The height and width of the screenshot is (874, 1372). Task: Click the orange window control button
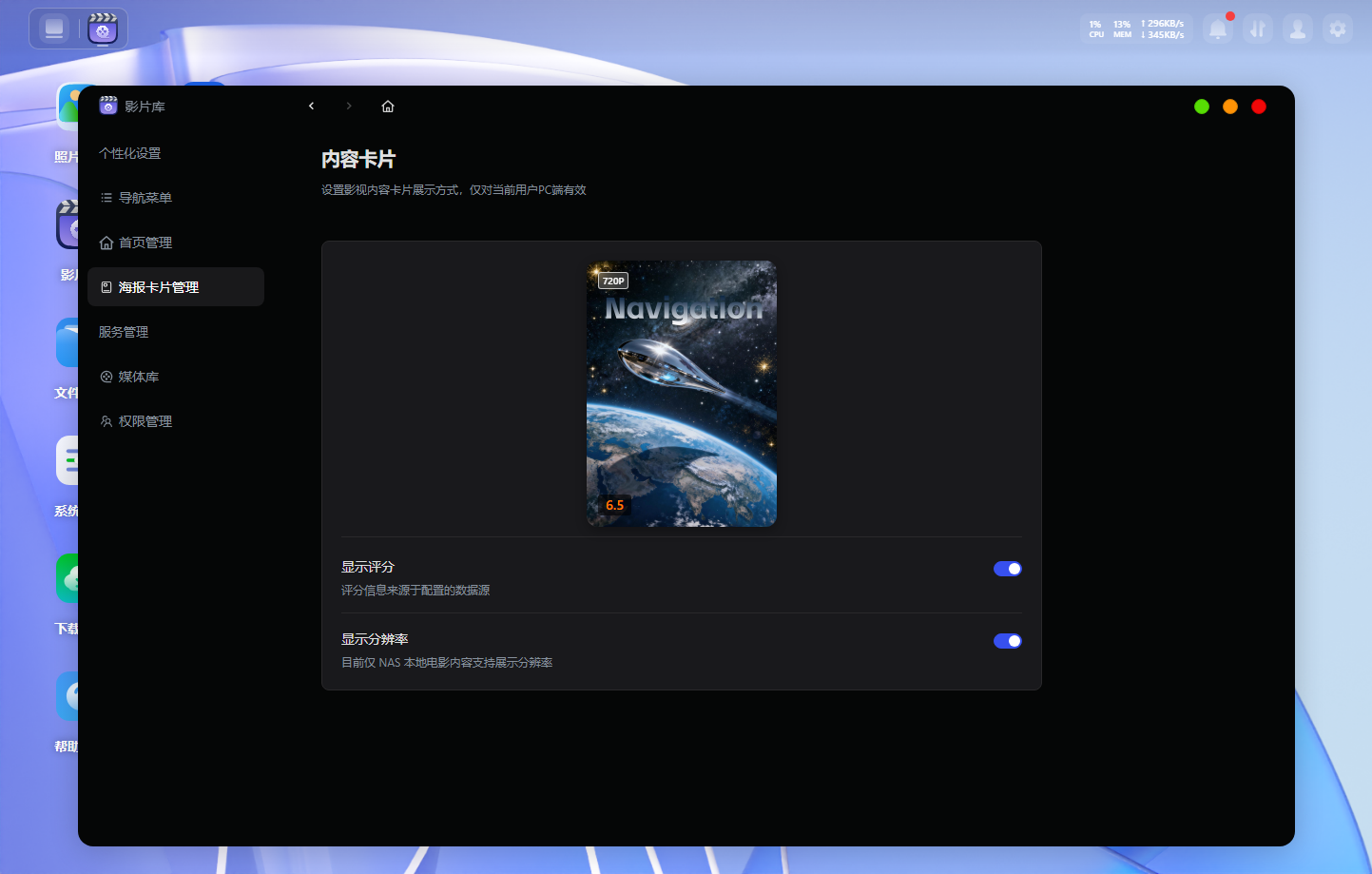click(1230, 107)
